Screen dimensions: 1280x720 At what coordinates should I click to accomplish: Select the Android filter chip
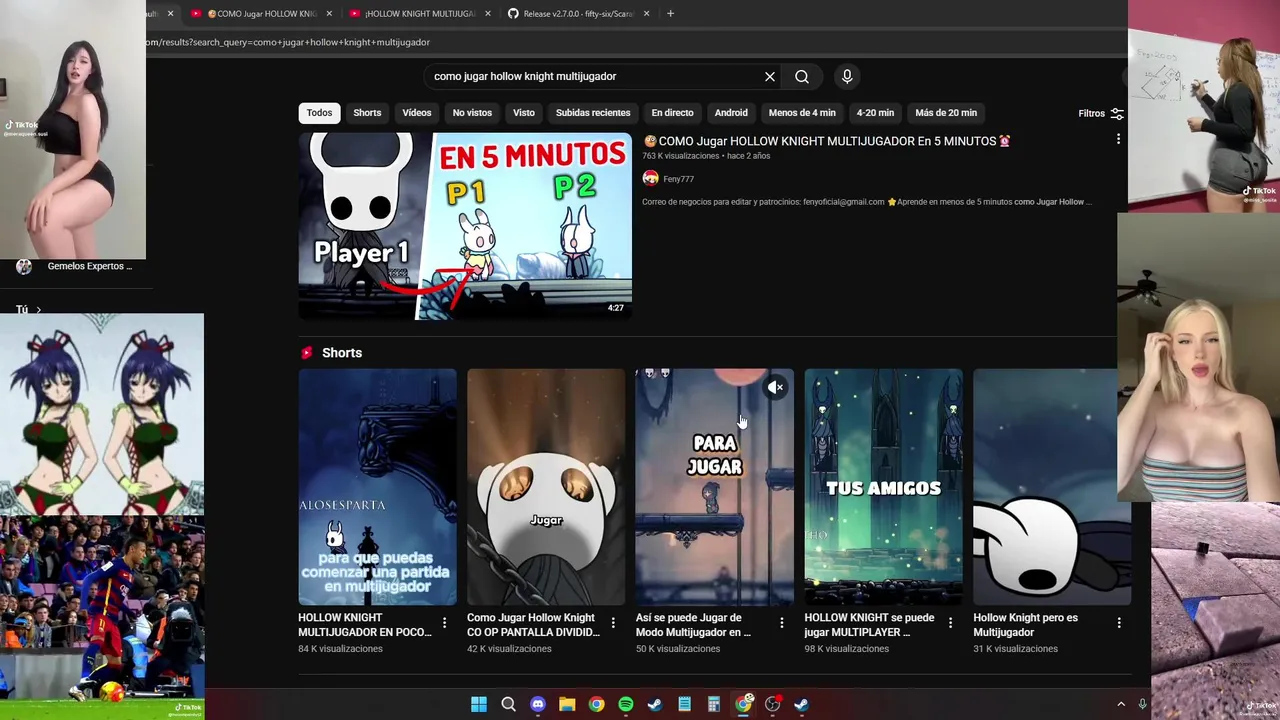pos(731,113)
